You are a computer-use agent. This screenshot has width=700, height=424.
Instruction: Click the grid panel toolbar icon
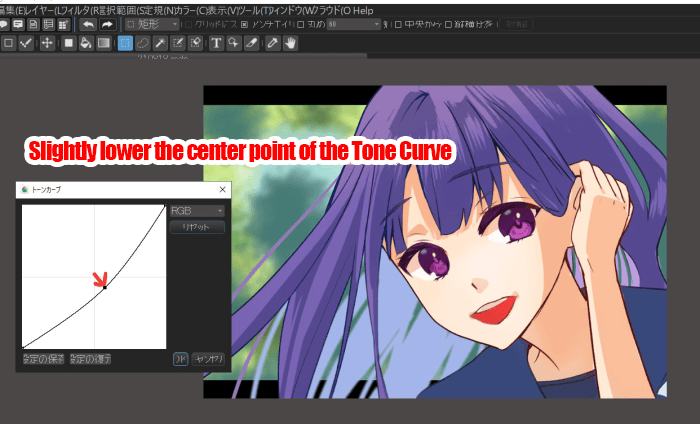click(x=63, y=24)
